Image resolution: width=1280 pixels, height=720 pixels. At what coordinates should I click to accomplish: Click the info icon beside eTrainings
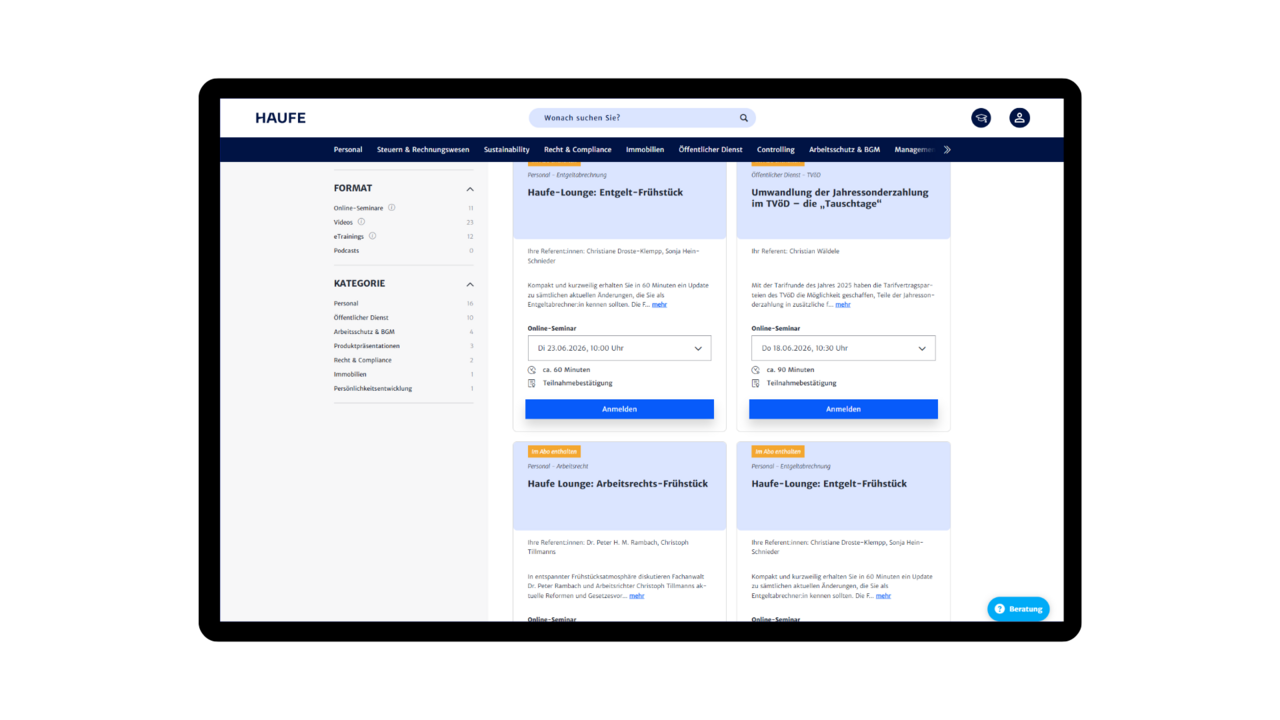pos(370,236)
